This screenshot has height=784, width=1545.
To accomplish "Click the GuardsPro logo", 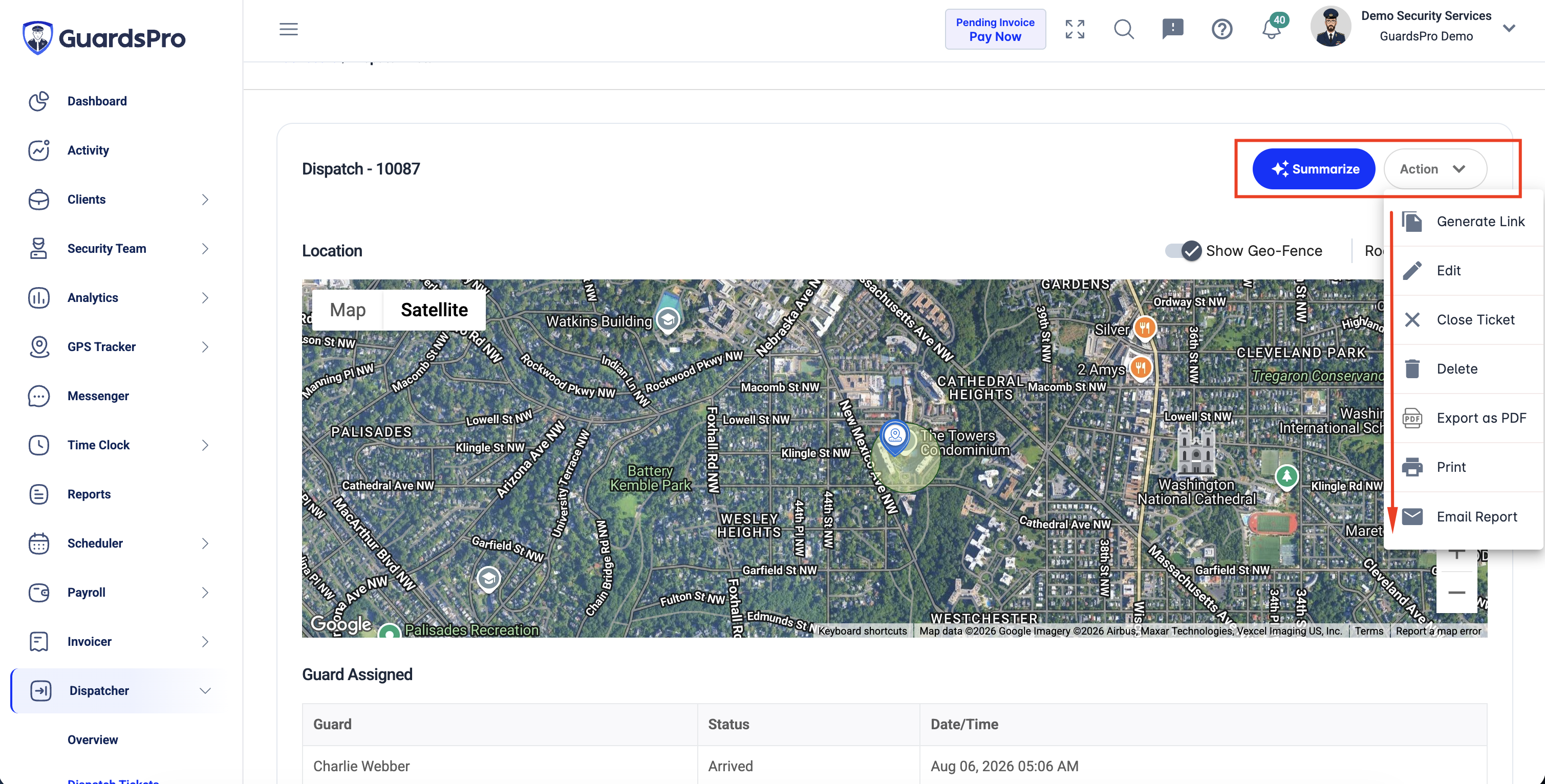I will tap(104, 38).
